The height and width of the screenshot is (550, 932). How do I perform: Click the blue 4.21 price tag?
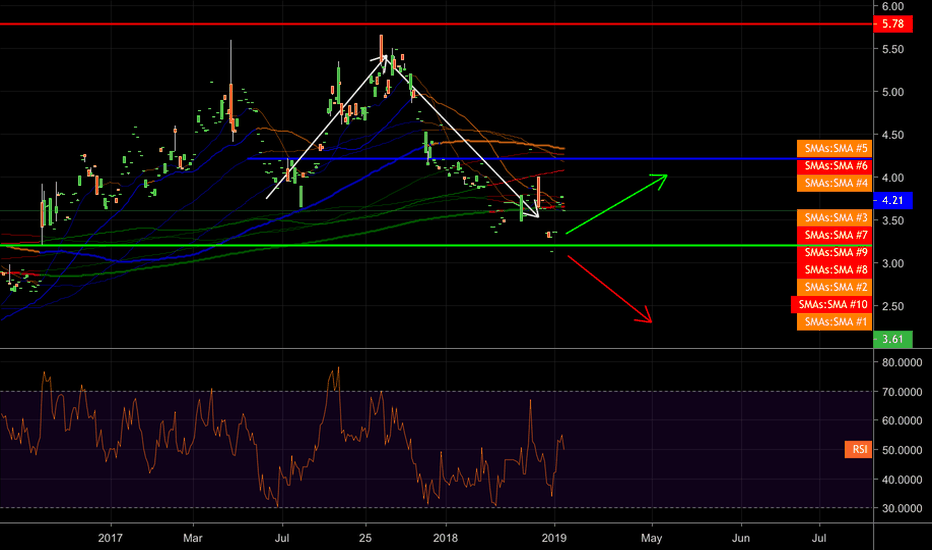(893, 200)
